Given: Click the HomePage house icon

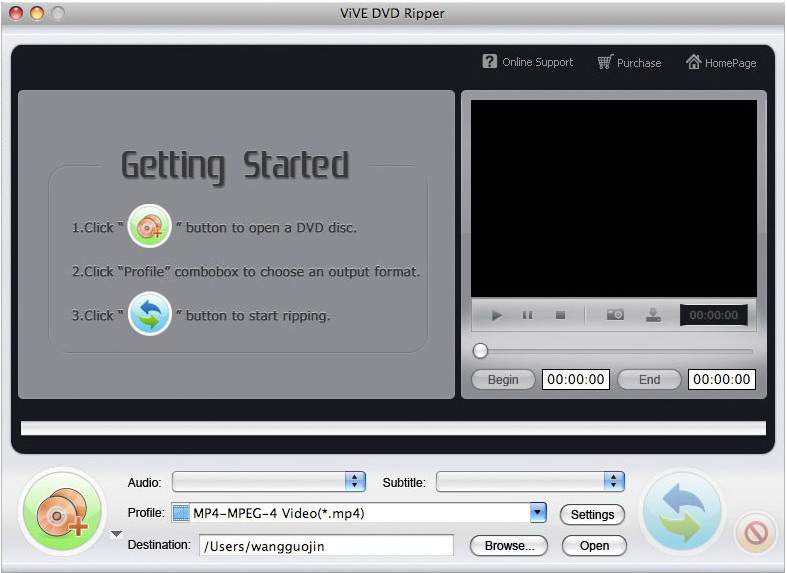Looking at the screenshot, I should point(694,61).
